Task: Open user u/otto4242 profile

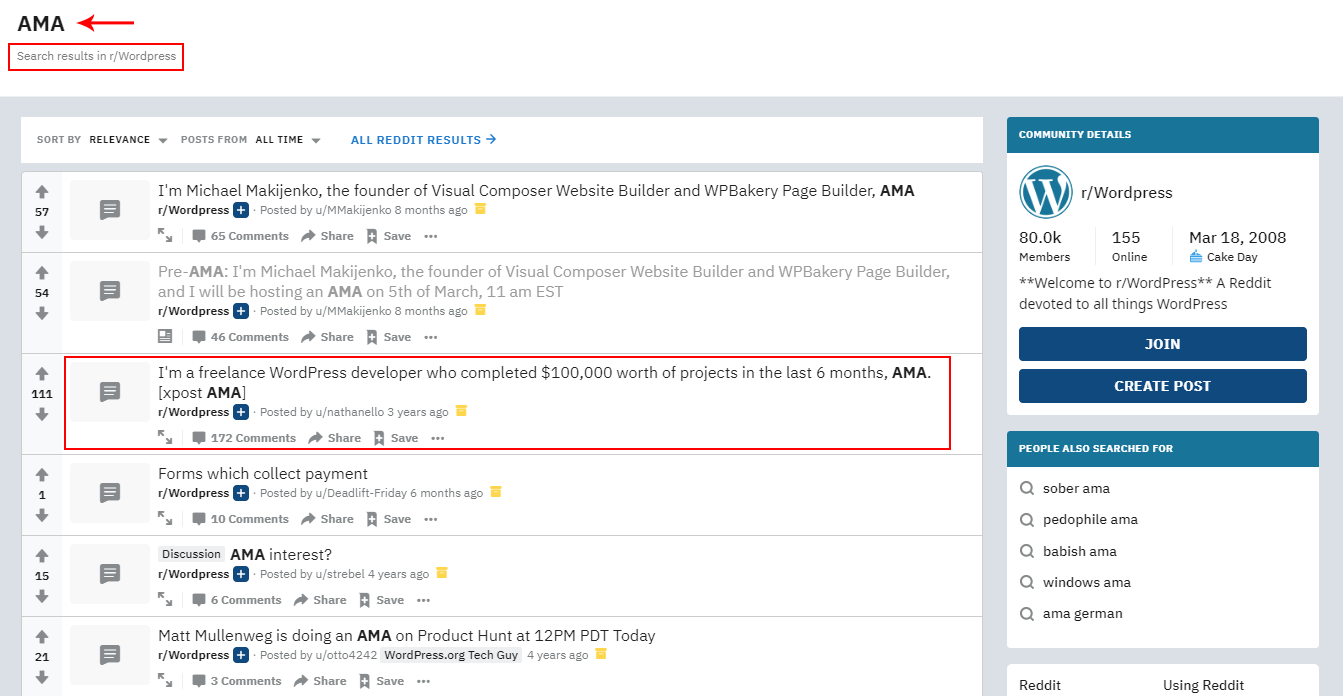Action: click(347, 655)
